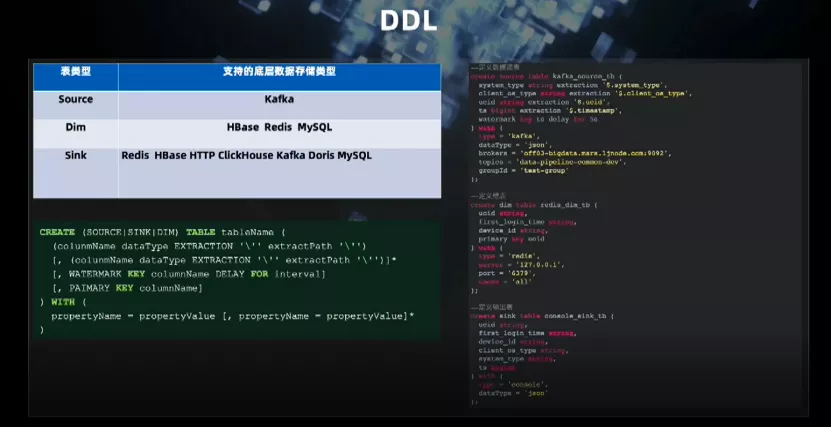Click the "watermark key ts delay for 5s" line
832x428 pixels.
click(539, 119)
